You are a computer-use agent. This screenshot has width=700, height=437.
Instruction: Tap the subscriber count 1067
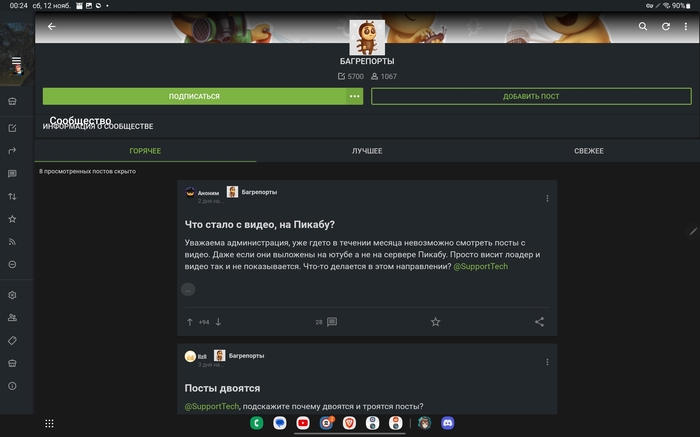(384, 76)
